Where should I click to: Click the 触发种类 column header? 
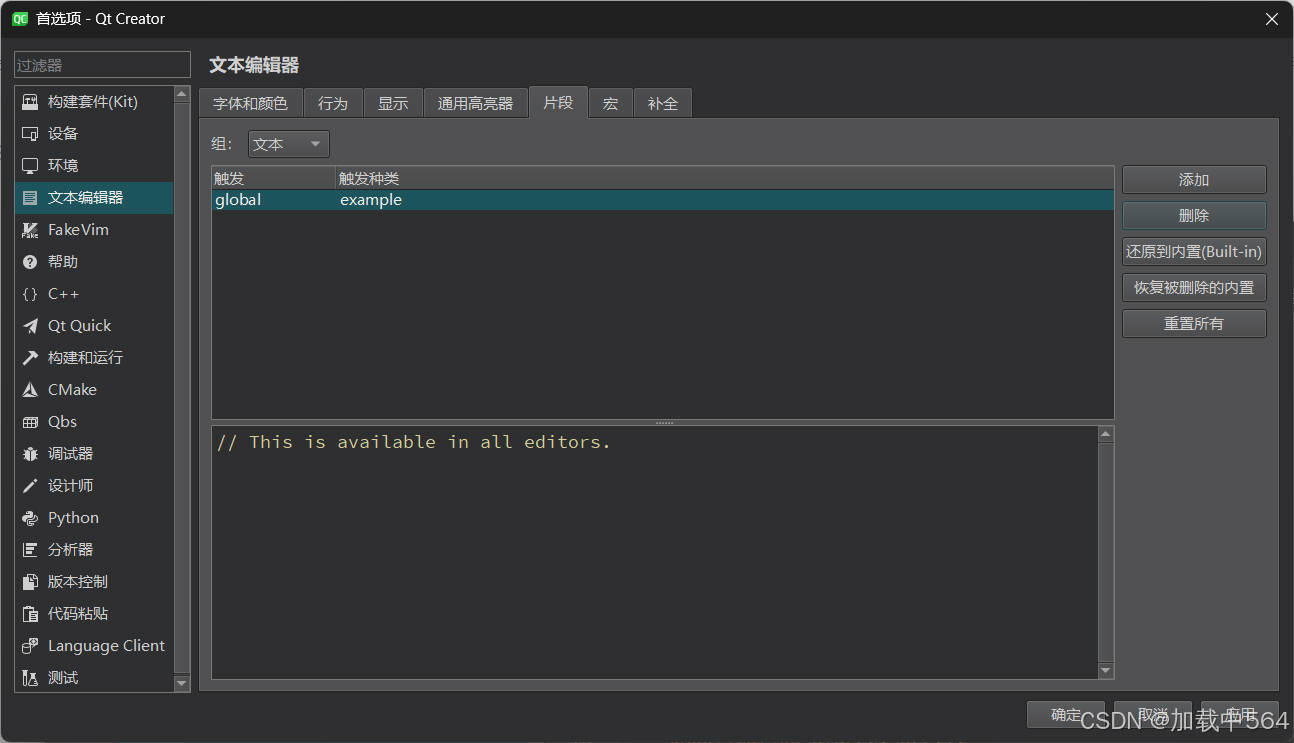pyautogui.click(x=725, y=178)
